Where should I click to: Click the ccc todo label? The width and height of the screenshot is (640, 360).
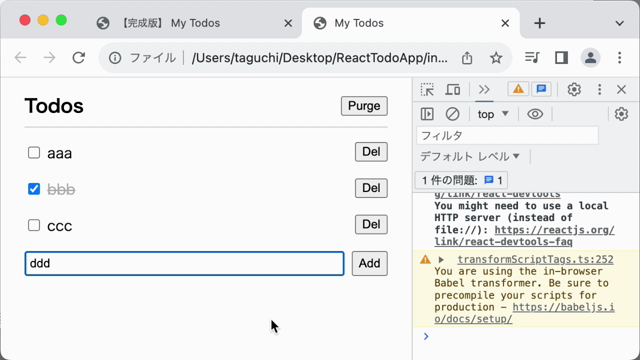pos(60,226)
